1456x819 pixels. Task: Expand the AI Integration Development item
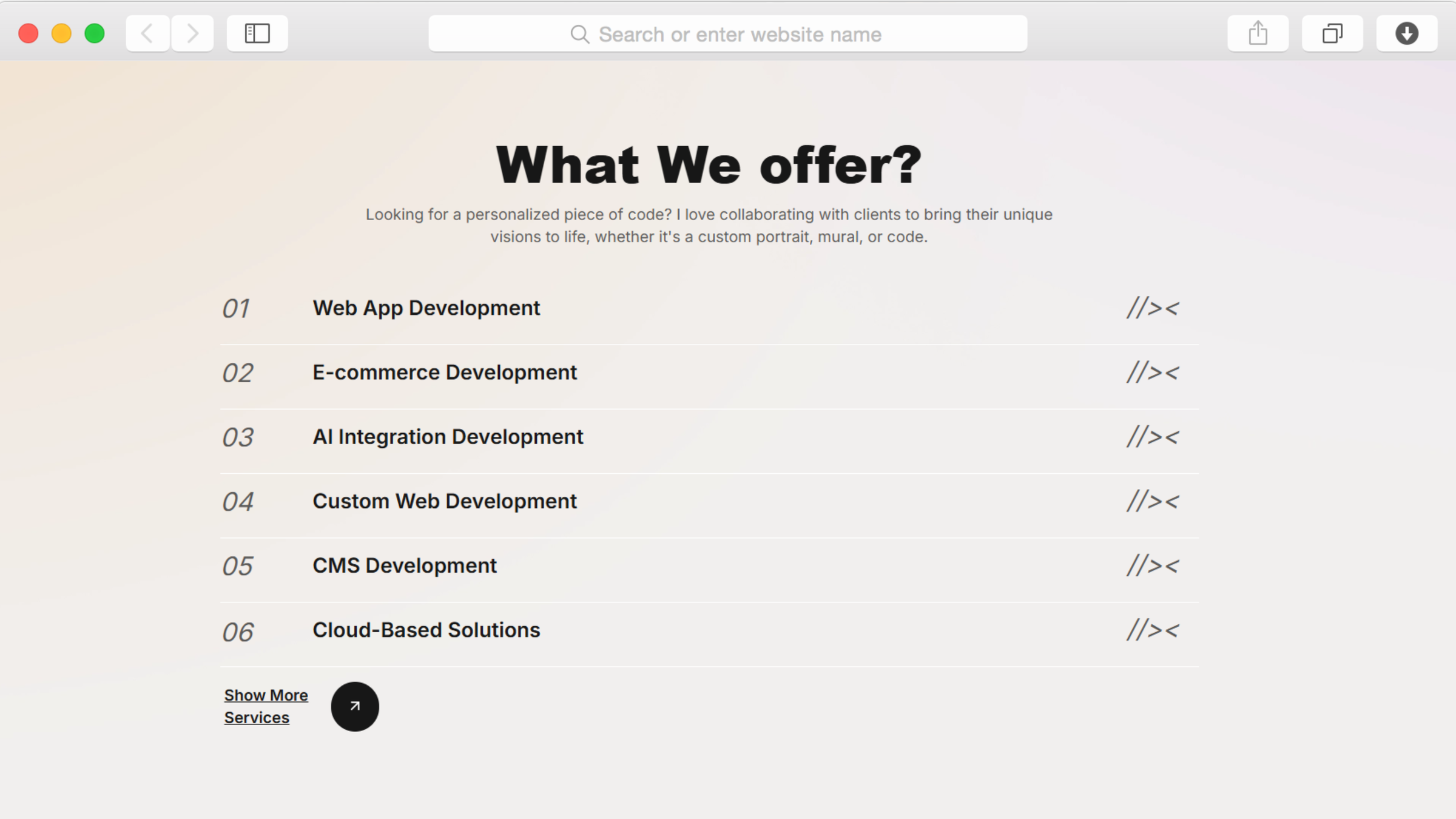[x=448, y=437]
